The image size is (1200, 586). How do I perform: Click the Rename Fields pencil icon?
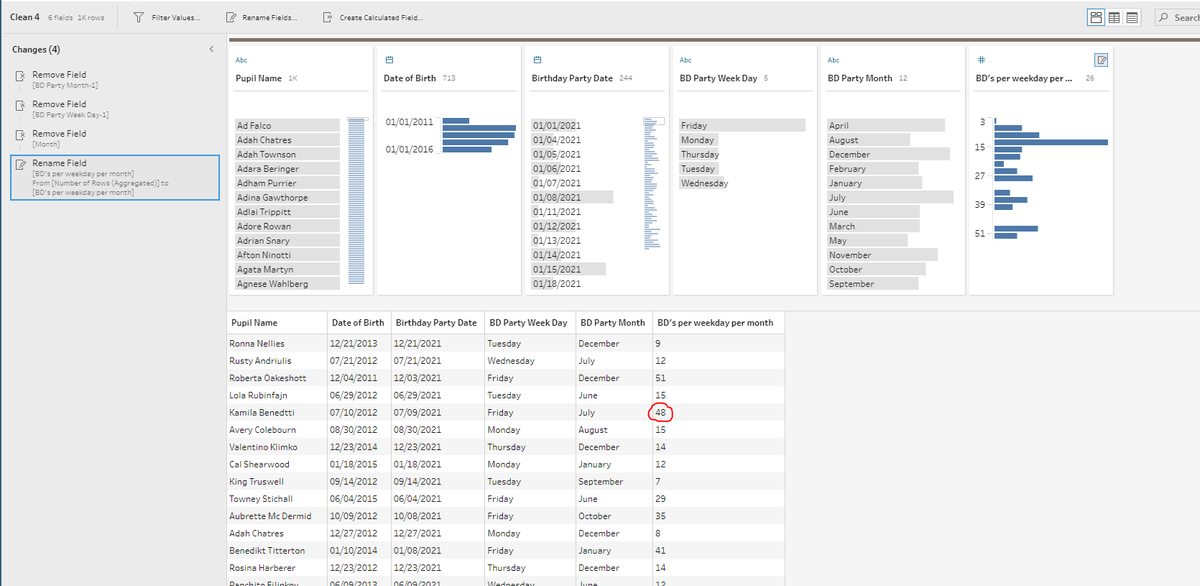click(232, 18)
